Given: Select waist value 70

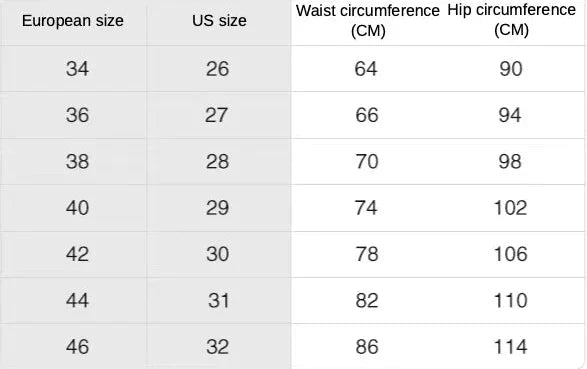Looking at the screenshot, I should coord(367,162).
